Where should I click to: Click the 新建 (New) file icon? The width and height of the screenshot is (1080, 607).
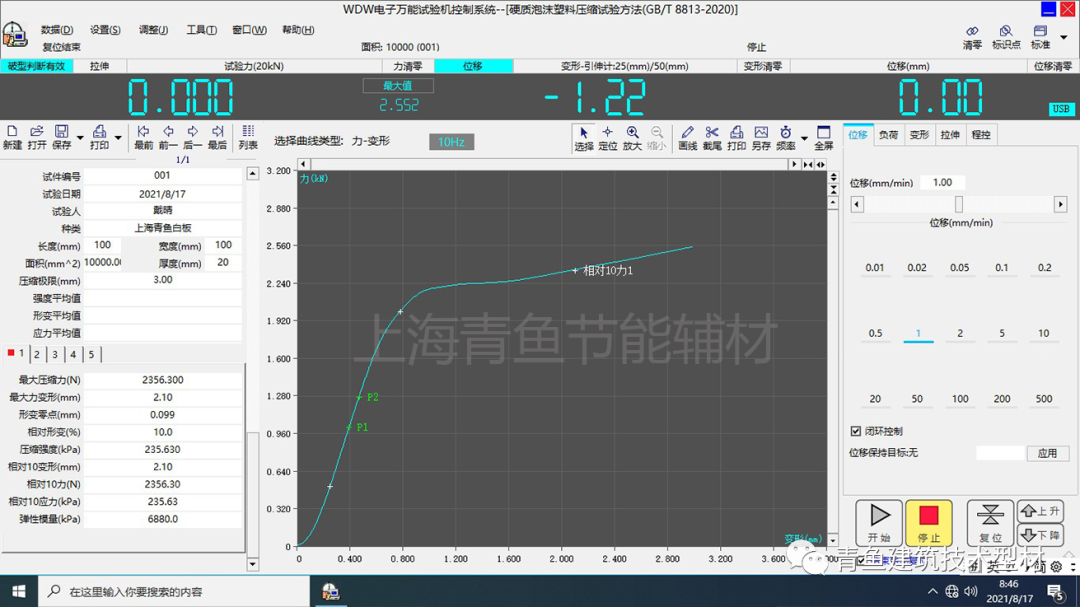click(x=12, y=137)
